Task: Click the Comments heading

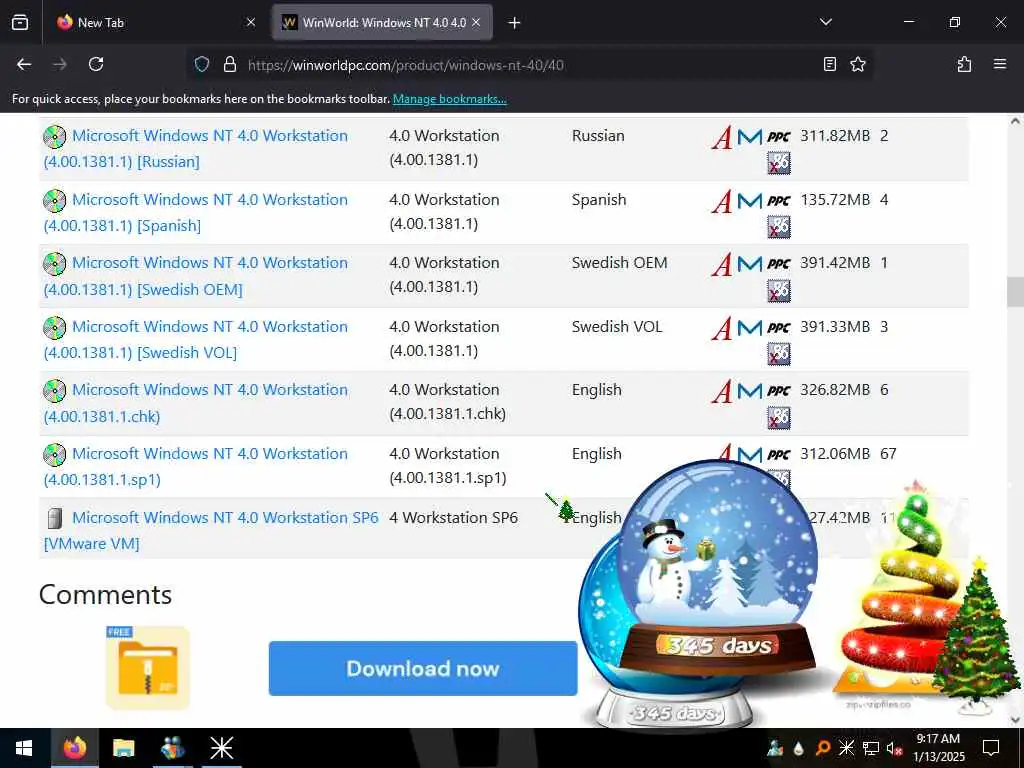Action: pyautogui.click(x=105, y=595)
